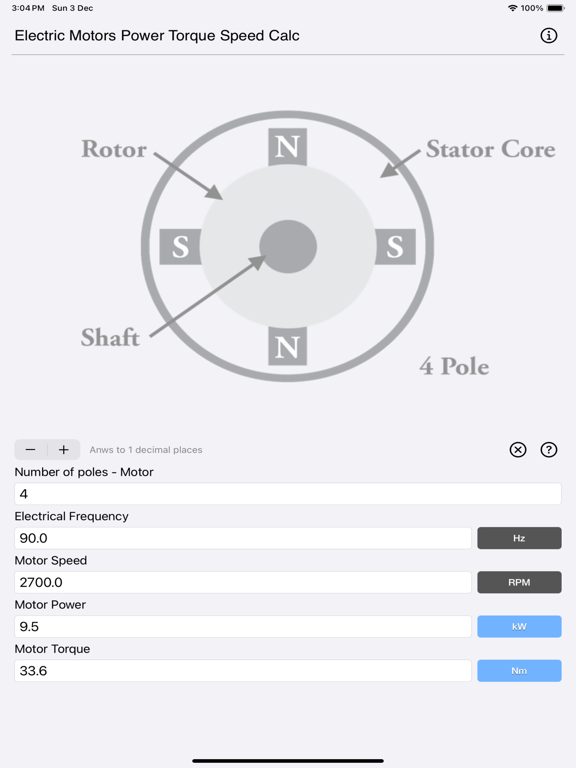Viewport: 576px width, 768px height.
Task: Open the info icon in the header
Action: (549, 35)
